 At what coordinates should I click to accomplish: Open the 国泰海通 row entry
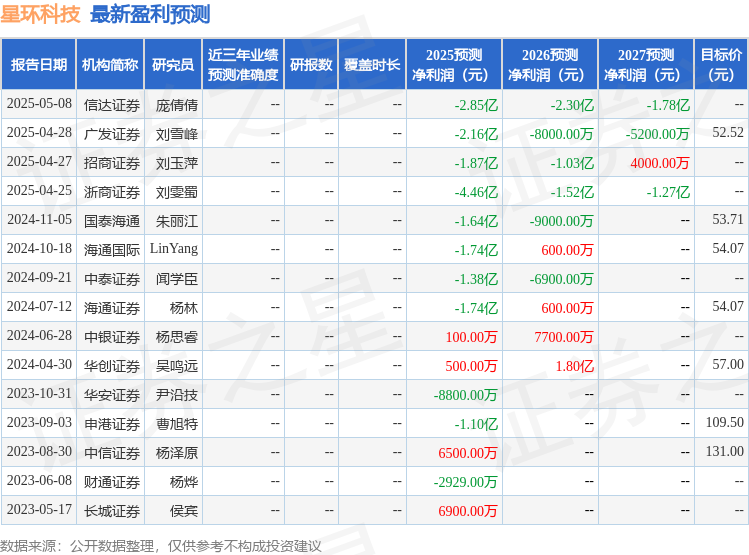111,220
